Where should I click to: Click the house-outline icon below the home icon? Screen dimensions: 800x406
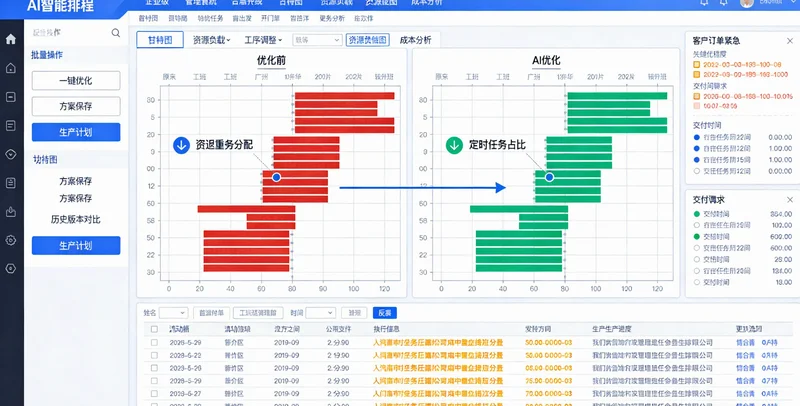coord(11,68)
